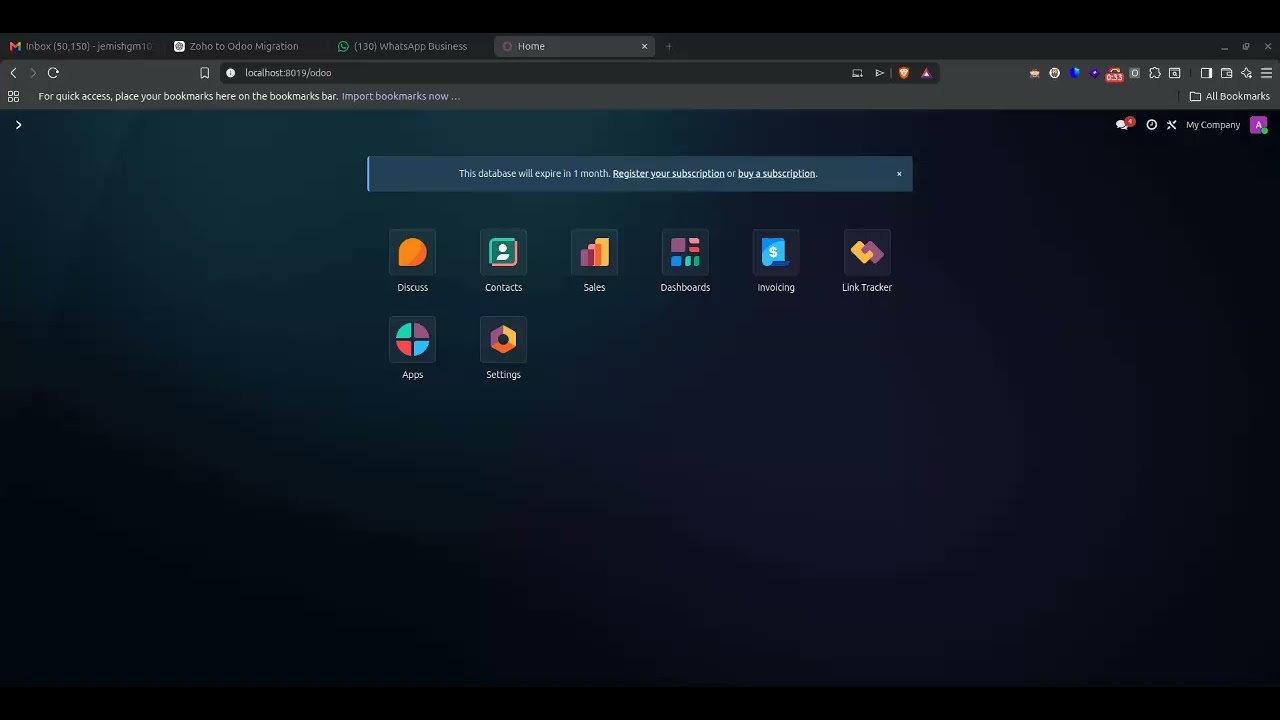Close the Home tab
The width and height of the screenshot is (1280, 720).
click(644, 46)
